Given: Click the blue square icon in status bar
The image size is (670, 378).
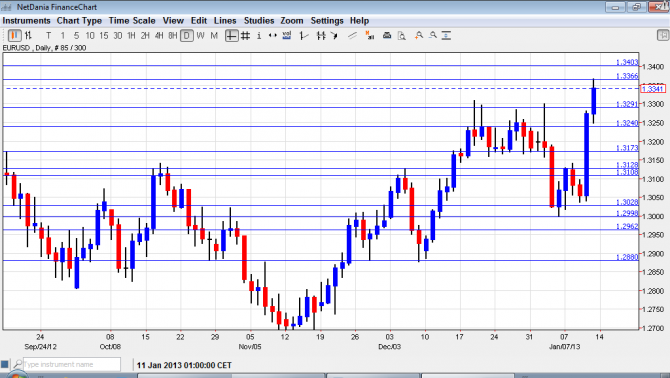Looking at the screenshot, I should (5, 364).
